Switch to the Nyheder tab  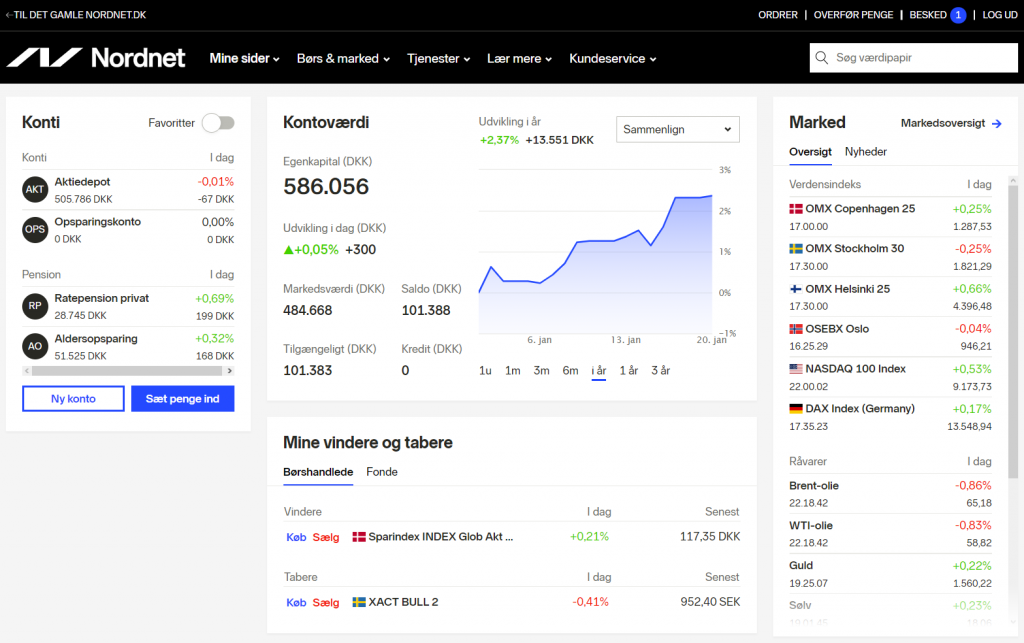(x=865, y=151)
